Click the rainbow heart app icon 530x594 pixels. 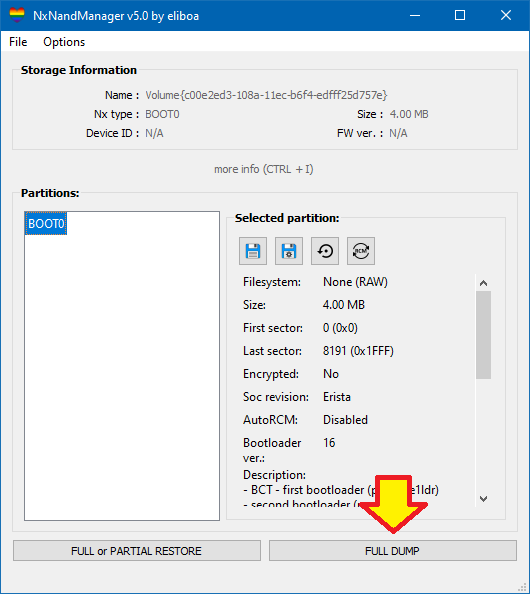click(x=17, y=15)
